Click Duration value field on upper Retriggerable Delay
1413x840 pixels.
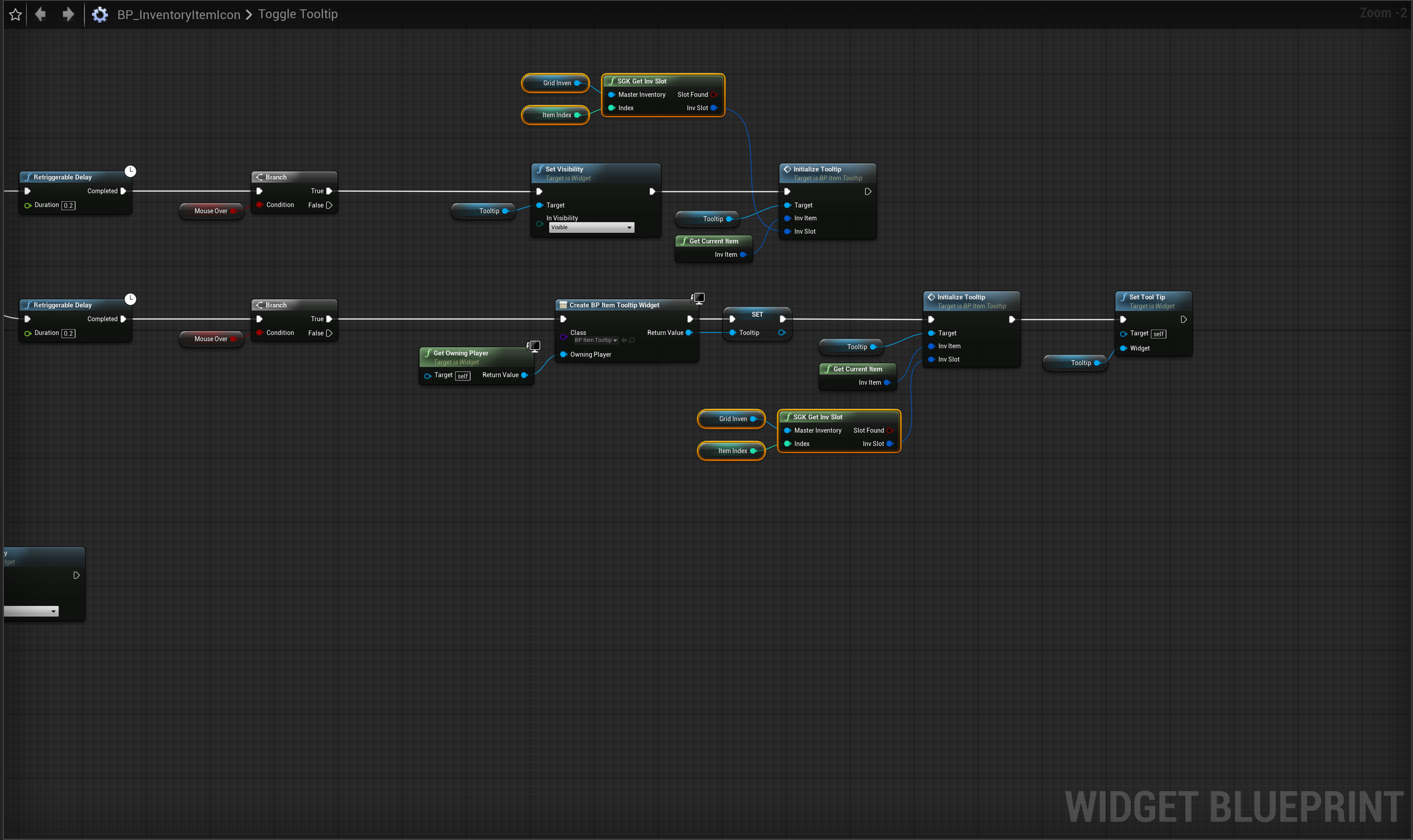[68, 206]
